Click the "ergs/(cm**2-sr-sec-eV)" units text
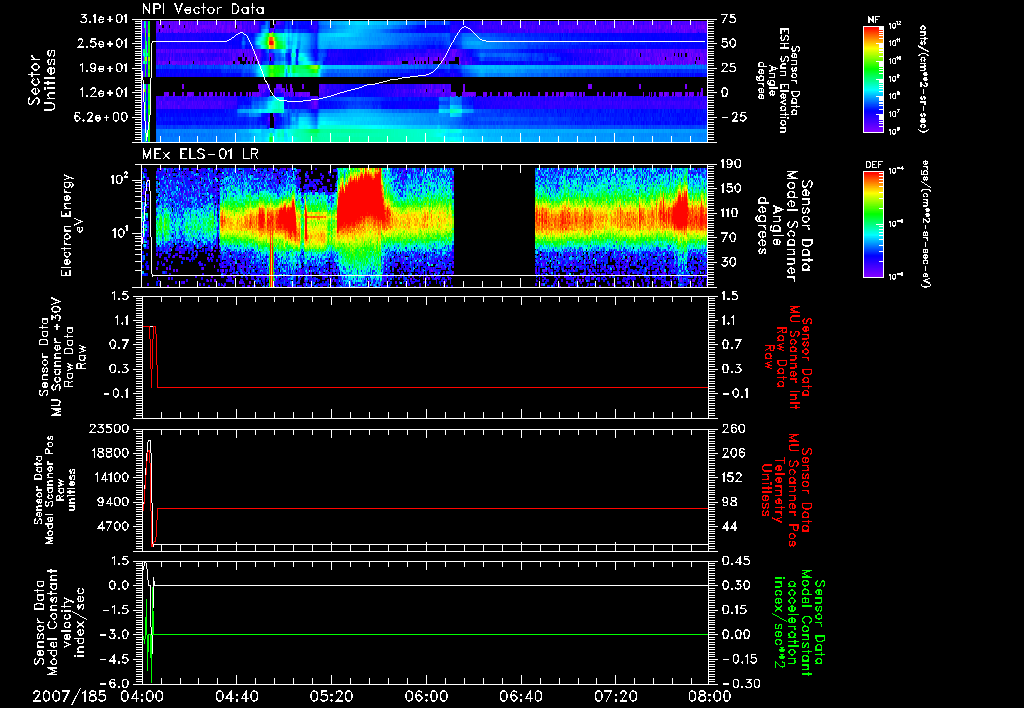The height and width of the screenshot is (708, 1024). (x=925, y=225)
